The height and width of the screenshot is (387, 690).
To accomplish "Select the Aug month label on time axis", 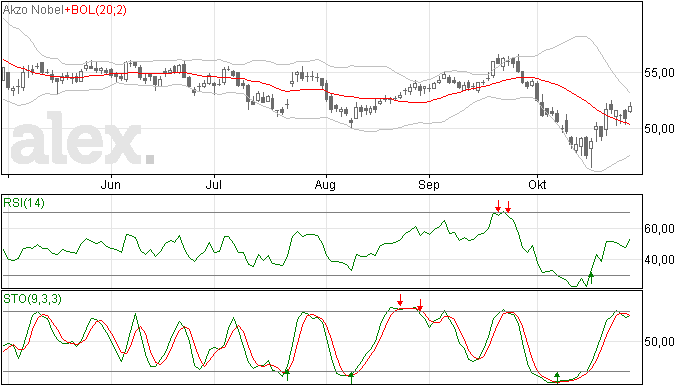I will click(325, 185).
